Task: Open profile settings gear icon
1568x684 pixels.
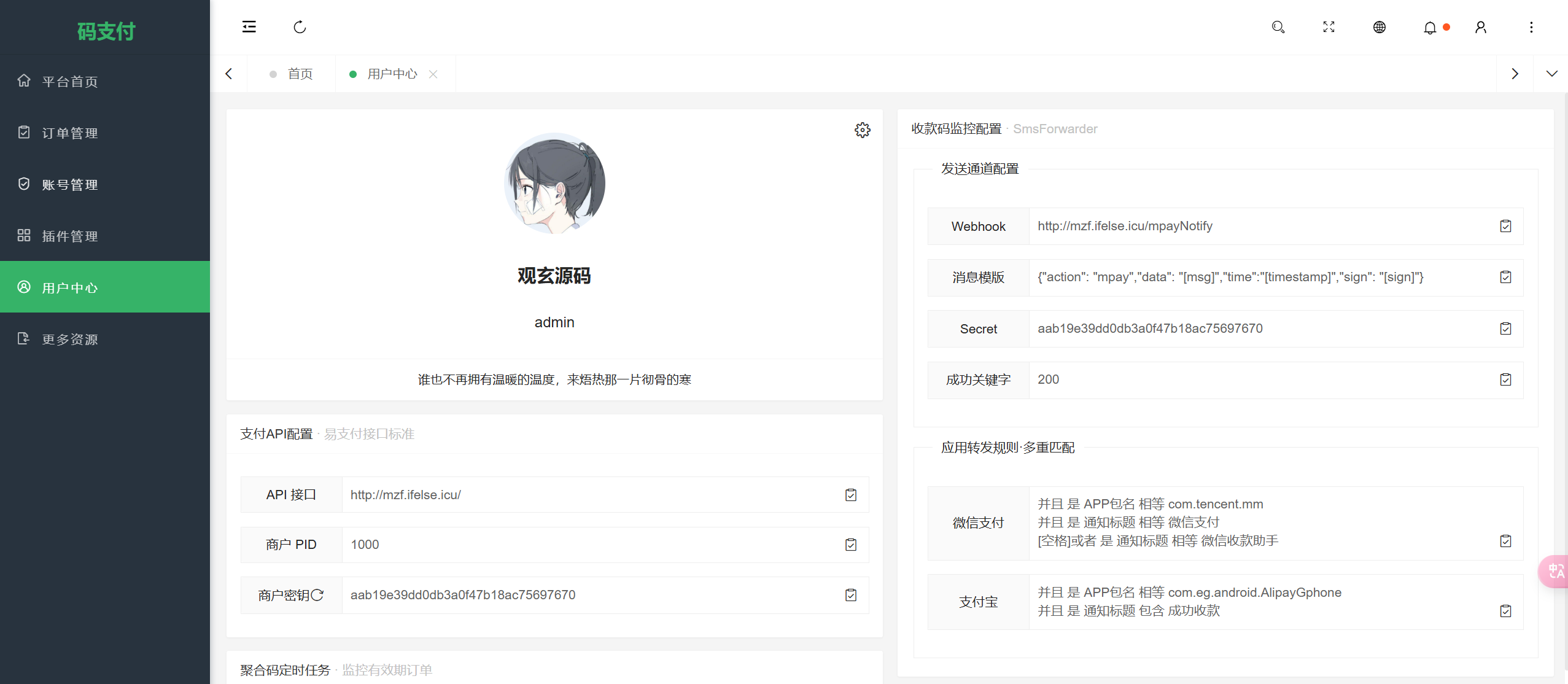Action: point(863,130)
